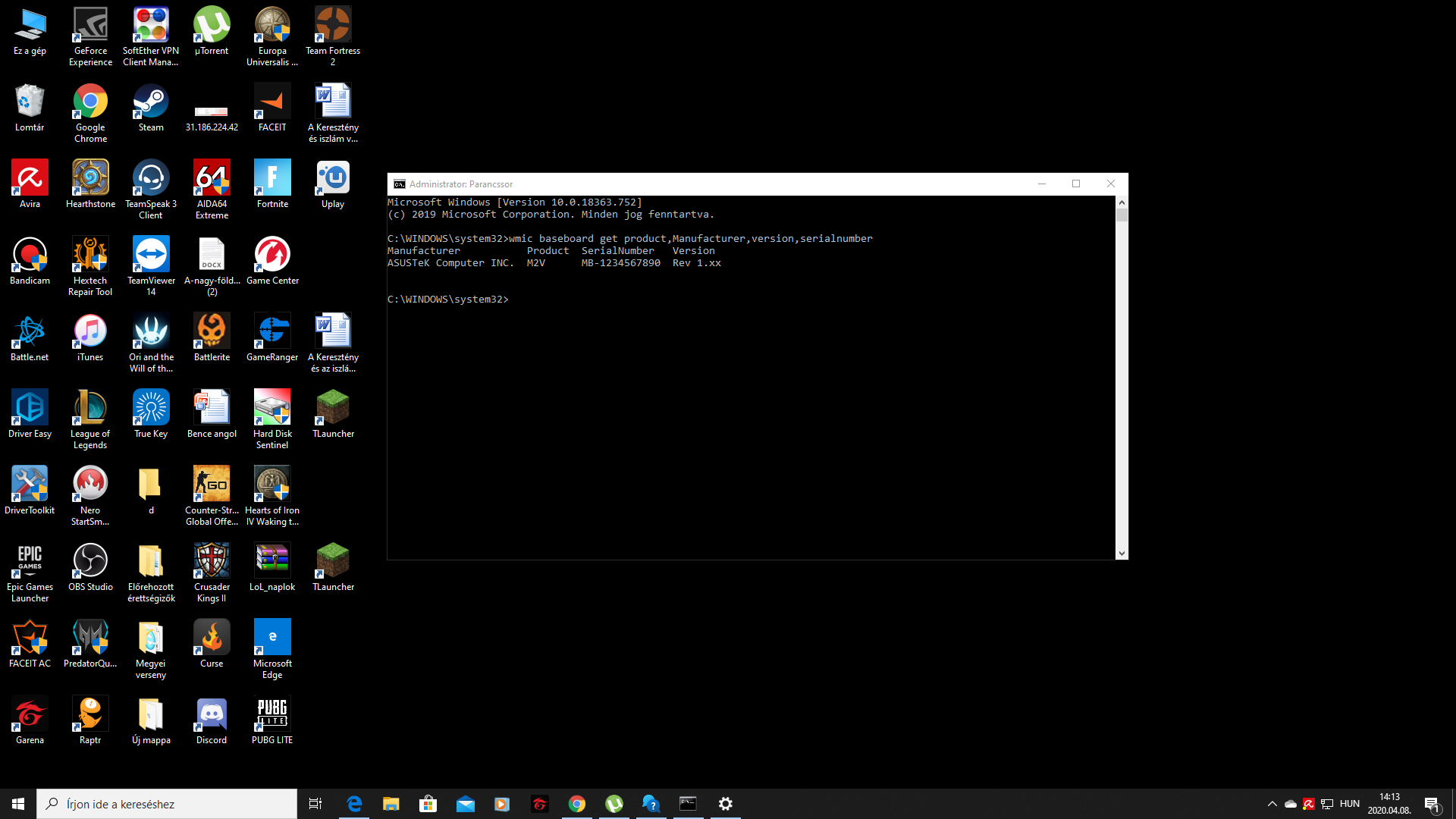This screenshot has width=1456, height=819.
Task: Click the taskbar clock and date
Action: pyautogui.click(x=1389, y=804)
